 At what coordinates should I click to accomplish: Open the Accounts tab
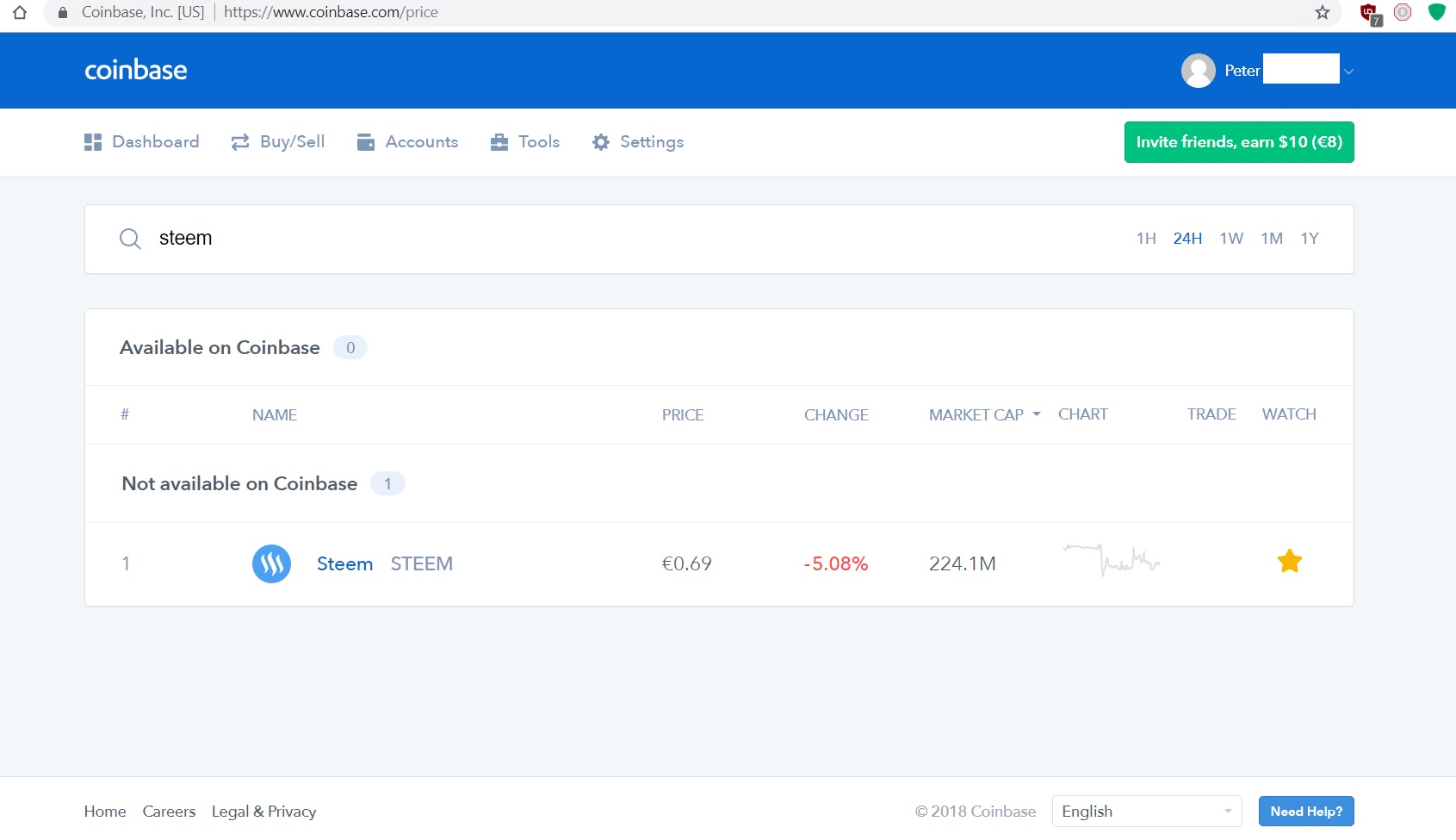(407, 142)
